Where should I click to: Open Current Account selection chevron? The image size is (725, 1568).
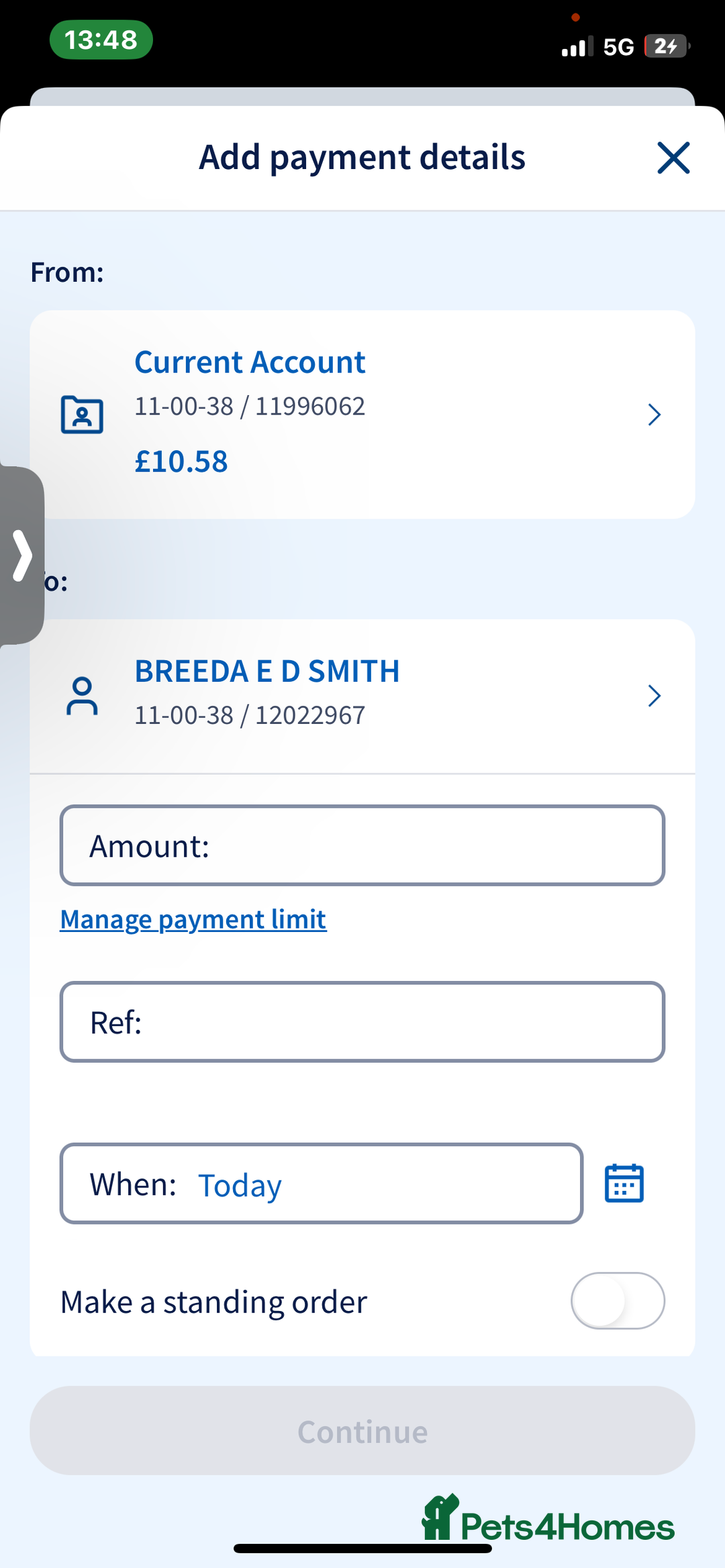click(x=655, y=415)
